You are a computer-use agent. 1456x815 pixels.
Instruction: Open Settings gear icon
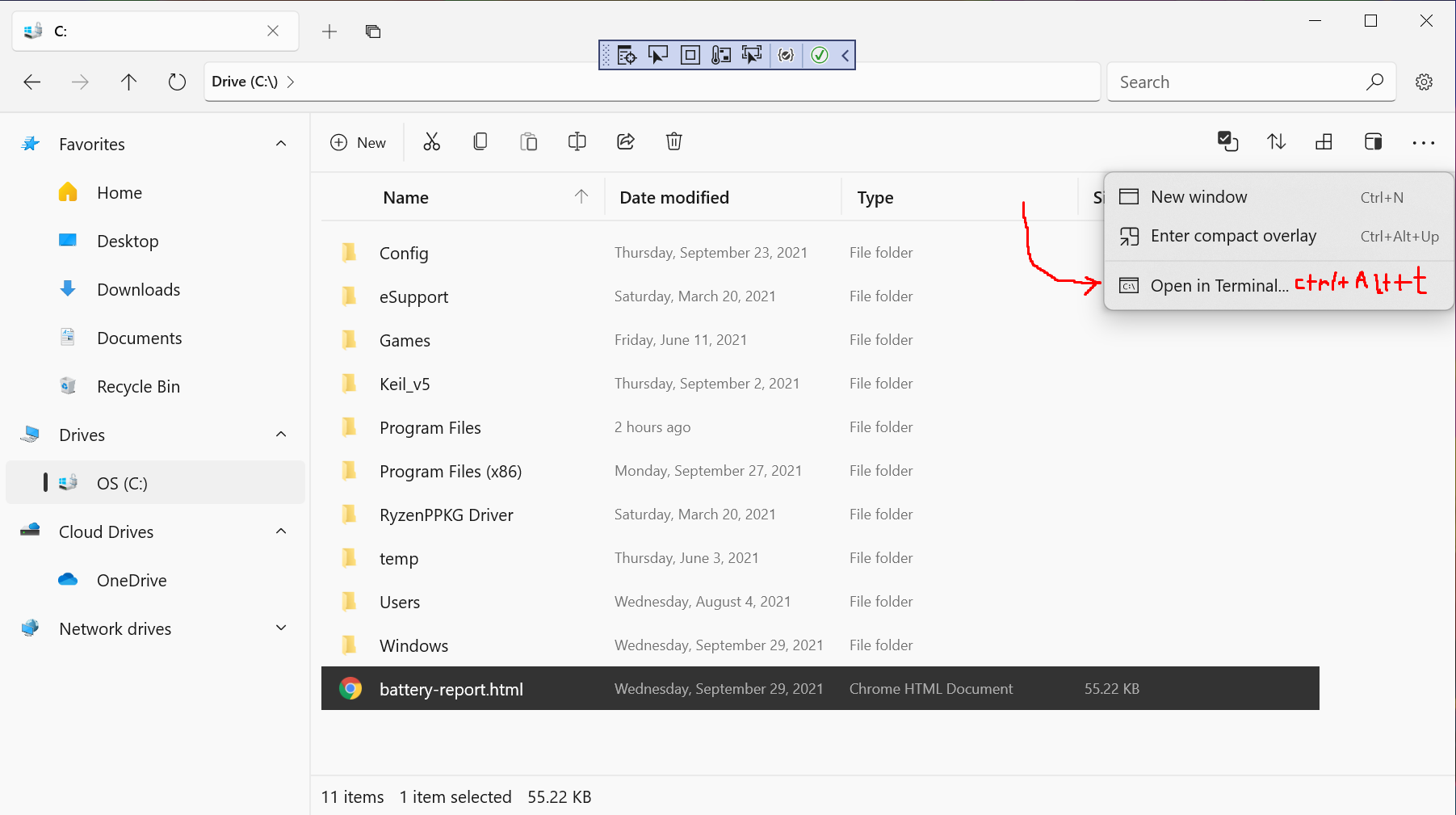click(x=1425, y=82)
